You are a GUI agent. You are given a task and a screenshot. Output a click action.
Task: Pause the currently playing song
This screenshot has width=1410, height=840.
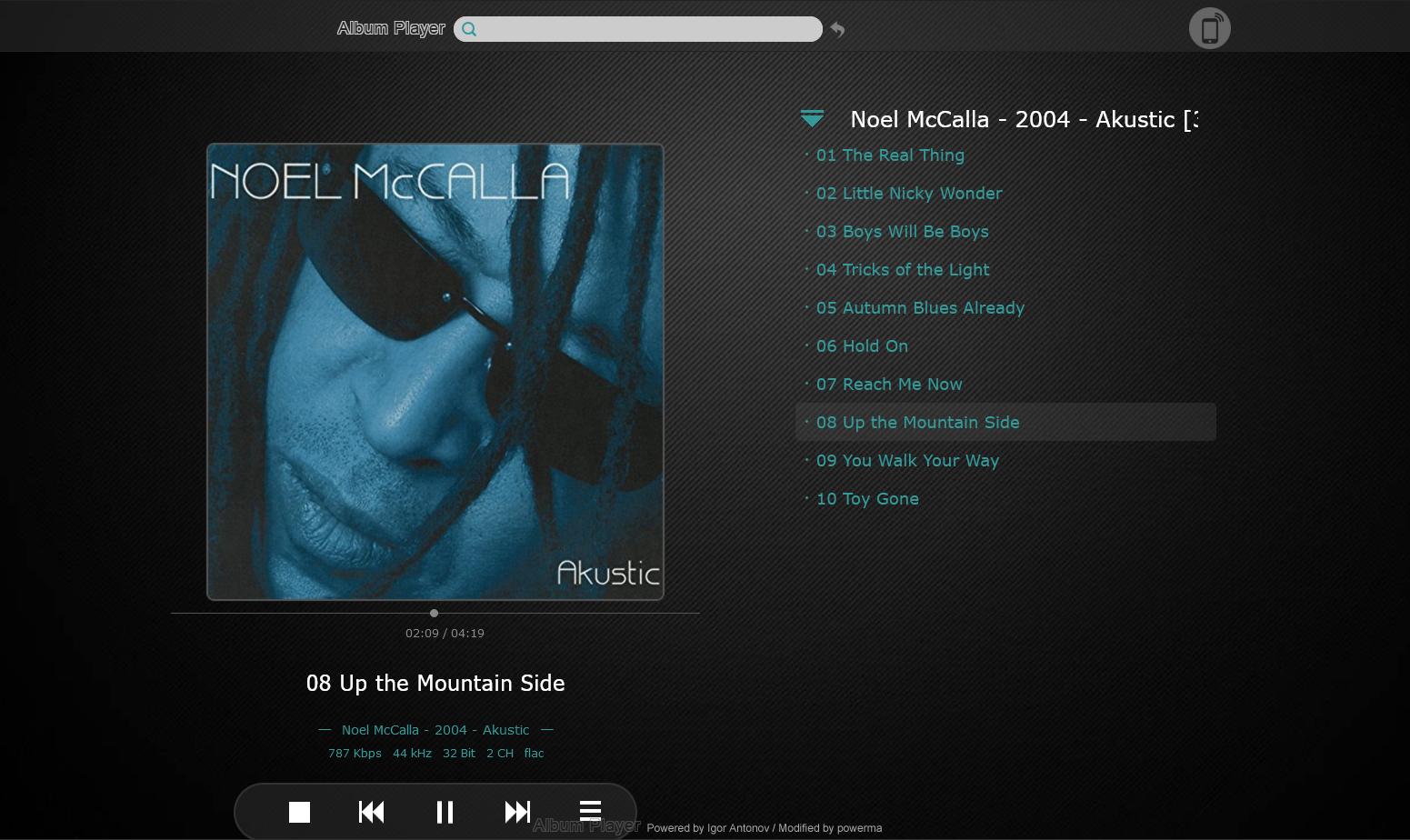pyautogui.click(x=445, y=812)
